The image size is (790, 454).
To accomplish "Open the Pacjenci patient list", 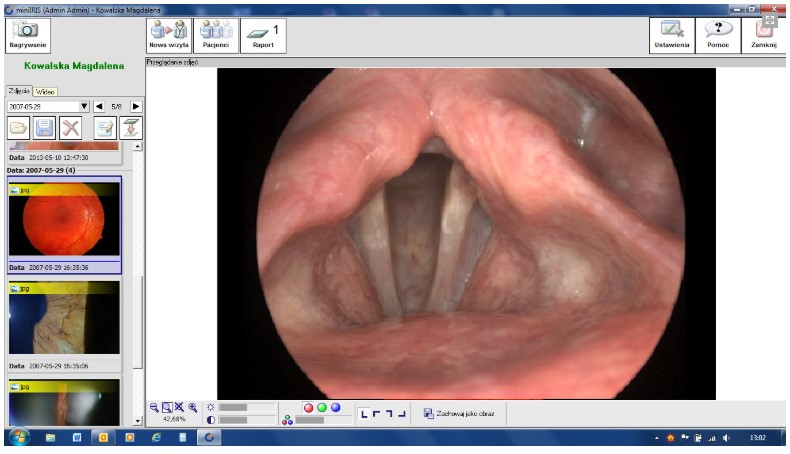I will pyautogui.click(x=216, y=35).
